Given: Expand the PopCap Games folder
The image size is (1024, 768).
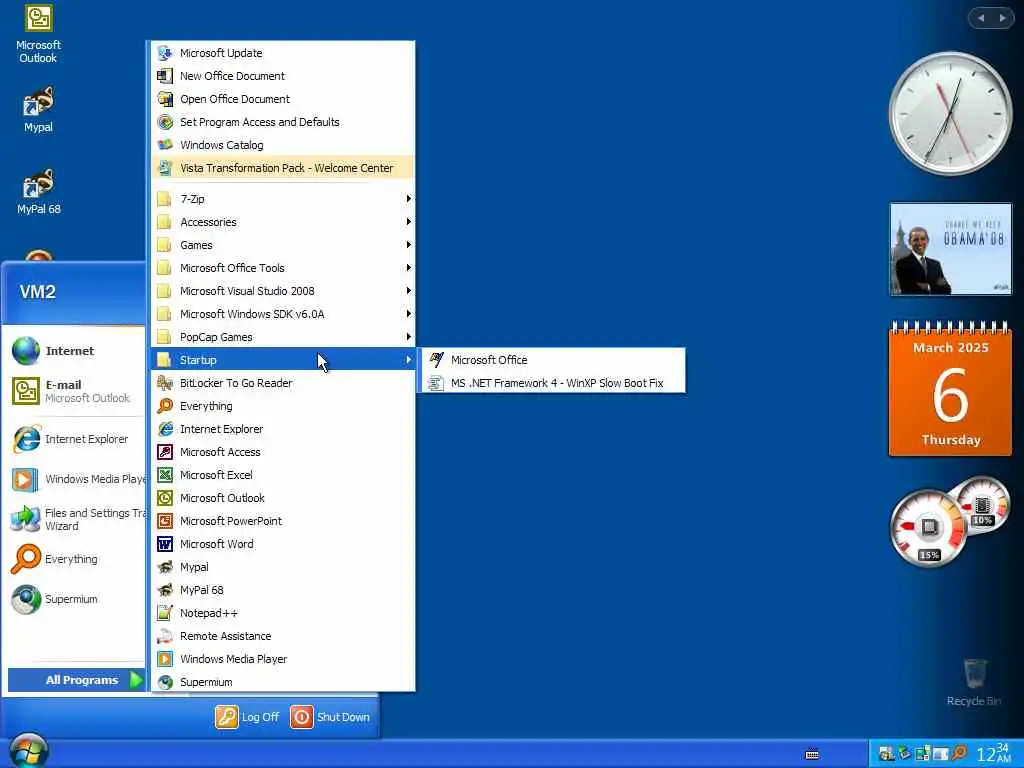Looking at the screenshot, I should pyautogui.click(x=283, y=337).
